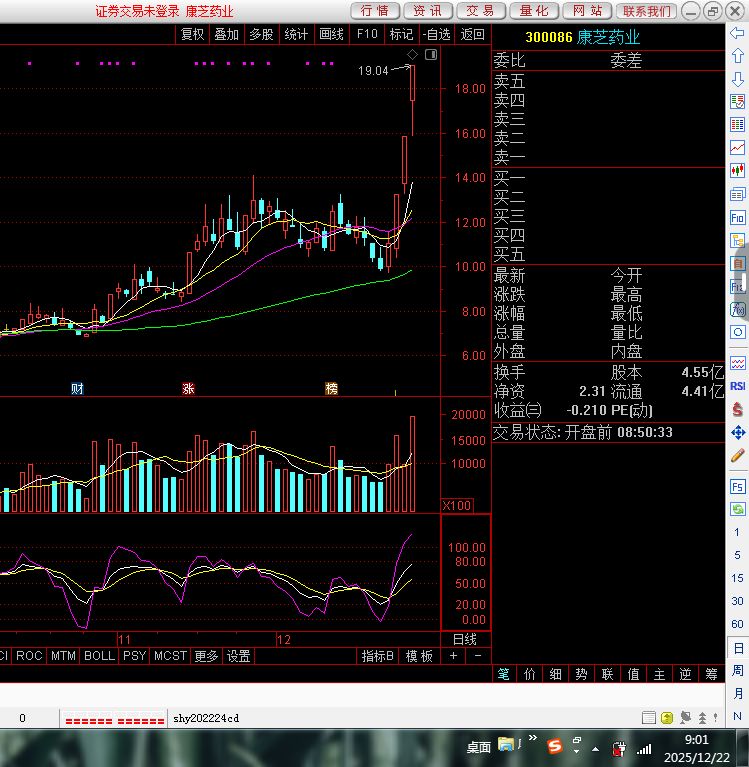Open 多股 multi-stock menu
Viewport: 749px width, 767px height.
pos(261,34)
